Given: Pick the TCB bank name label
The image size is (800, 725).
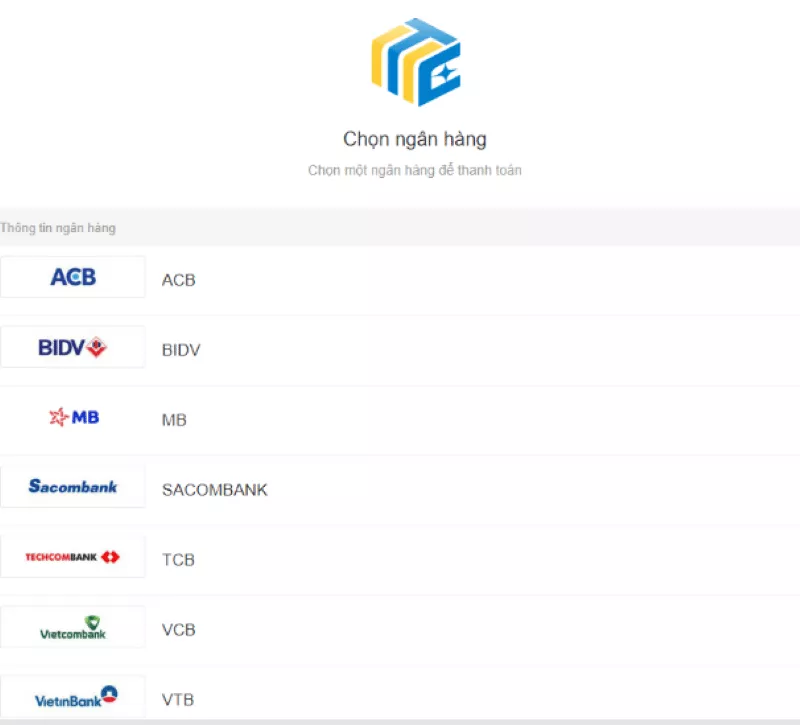Looking at the screenshot, I should click(179, 560).
